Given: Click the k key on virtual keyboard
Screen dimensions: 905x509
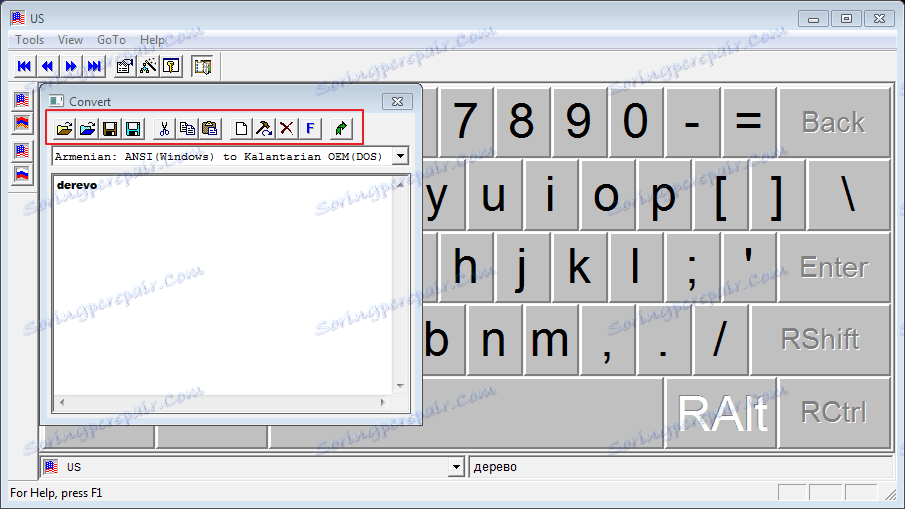Looking at the screenshot, I should (578, 267).
